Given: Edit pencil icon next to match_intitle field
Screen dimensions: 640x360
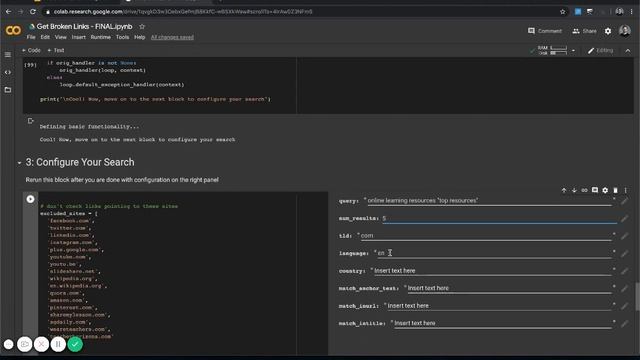Looking at the screenshot, I should 624,324.
